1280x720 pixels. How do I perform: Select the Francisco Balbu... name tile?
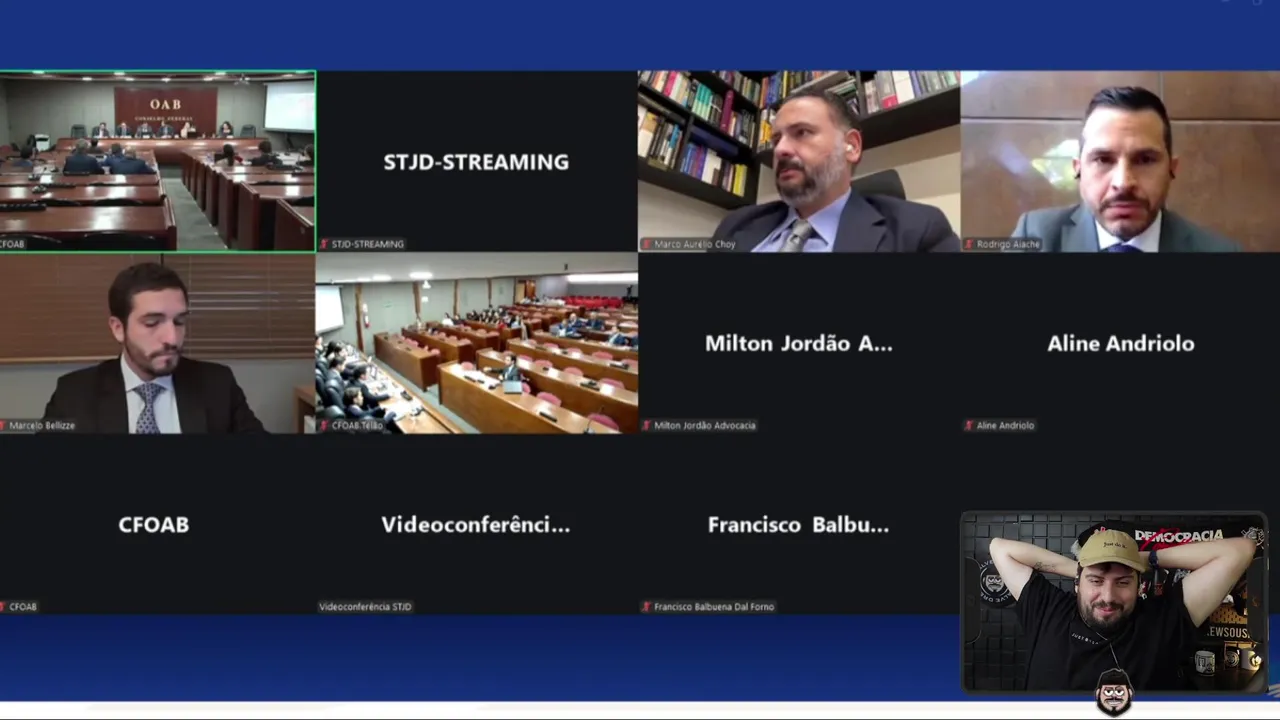[x=799, y=524]
